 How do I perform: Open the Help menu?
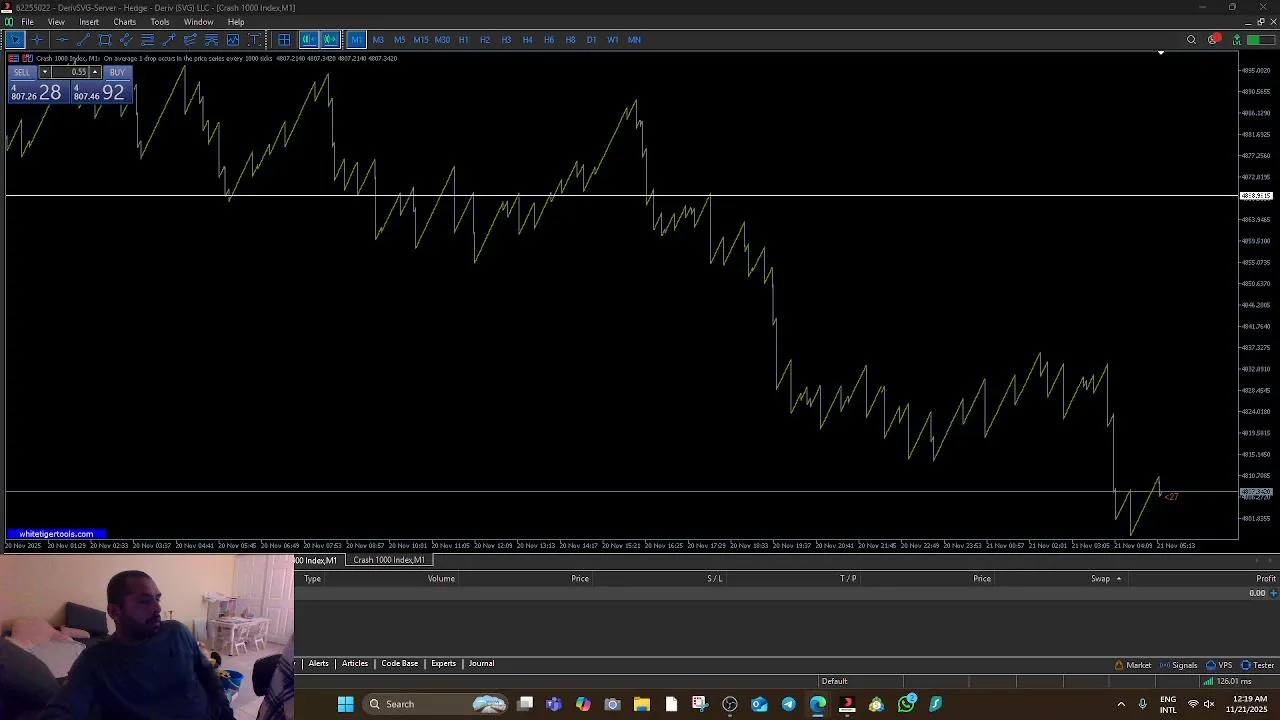236,22
